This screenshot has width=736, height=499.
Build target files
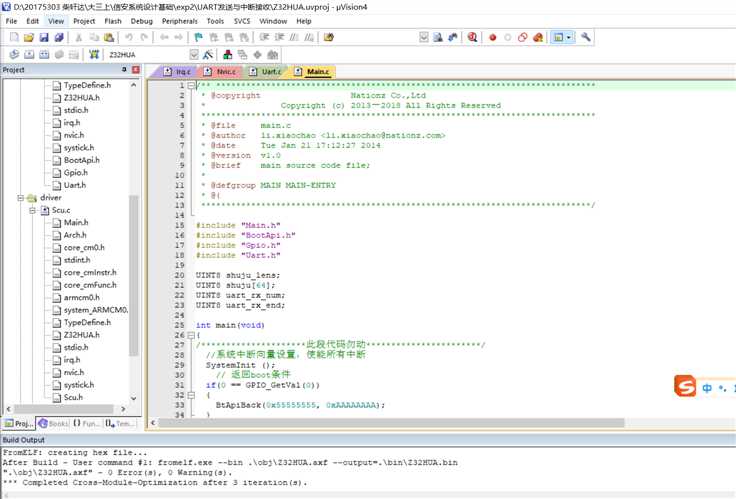point(29,54)
